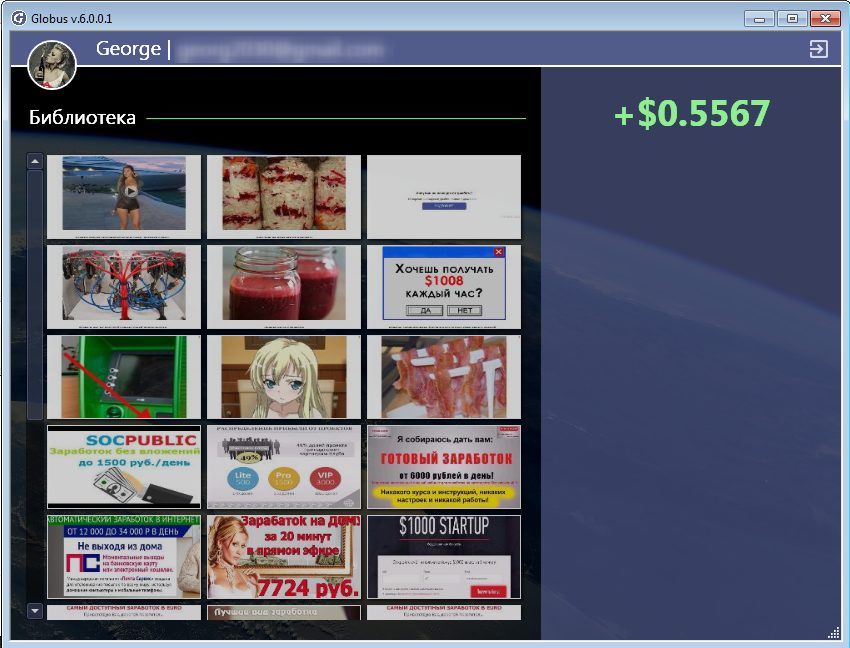Open the blonde anime girl thumbnail
This screenshot has height=648, width=850.
(283, 376)
